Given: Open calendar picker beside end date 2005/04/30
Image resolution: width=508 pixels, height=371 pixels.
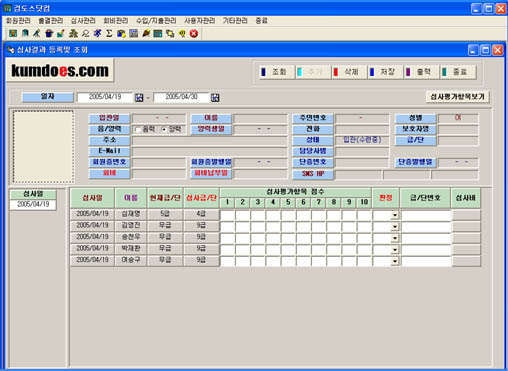Looking at the screenshot, I should point(215,98).
